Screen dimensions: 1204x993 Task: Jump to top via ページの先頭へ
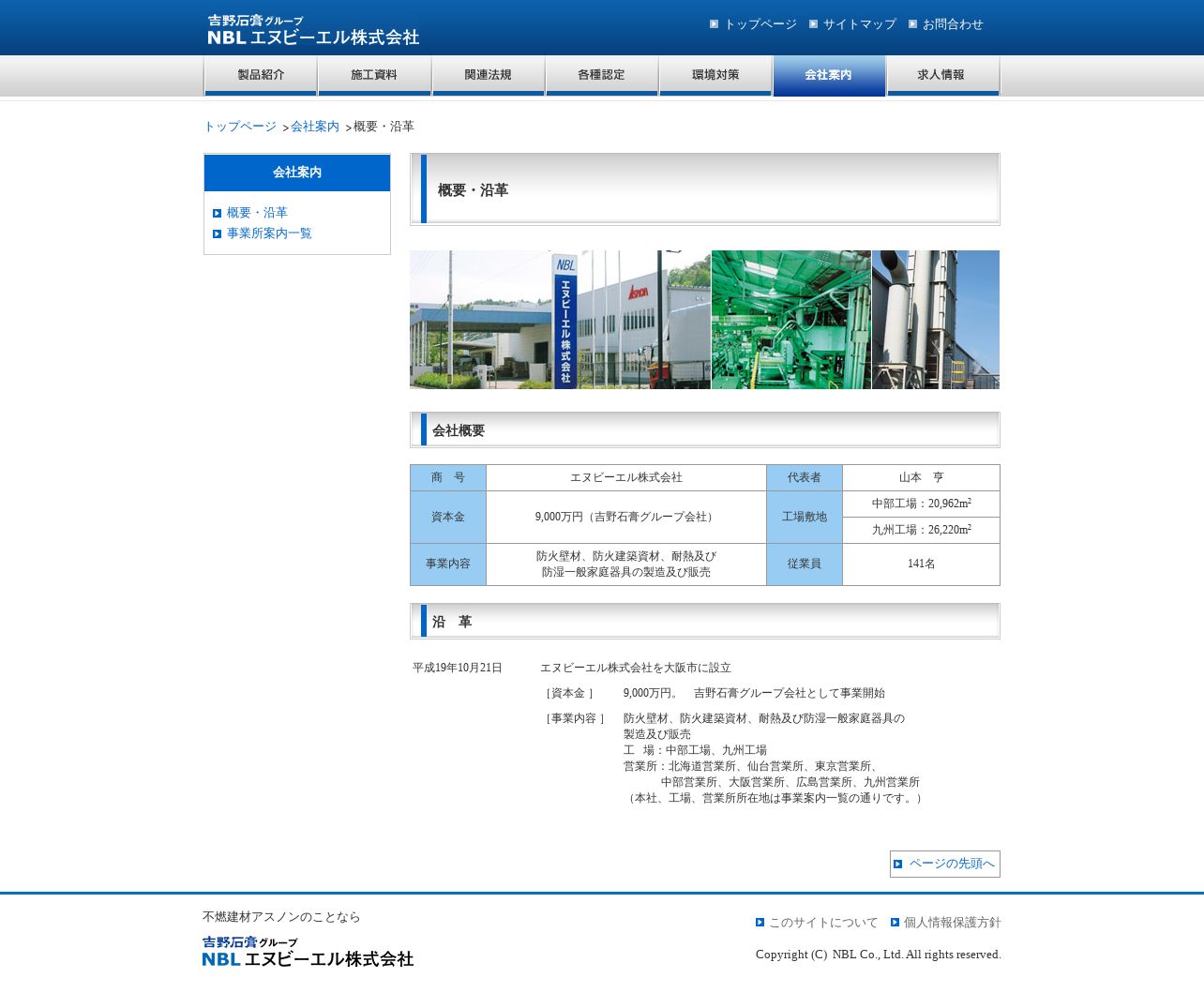click(945, 865)
